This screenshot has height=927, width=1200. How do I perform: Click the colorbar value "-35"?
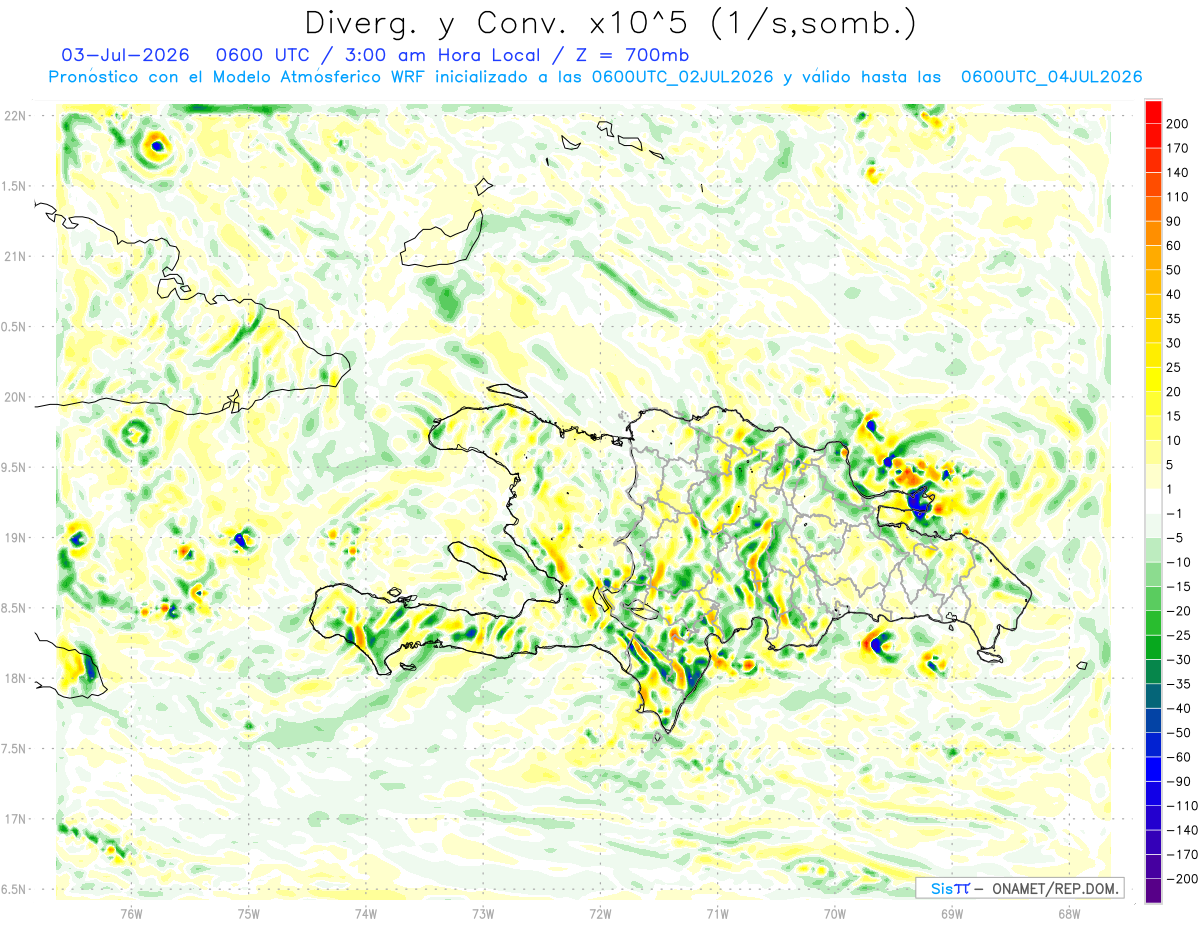point(1181,684)
